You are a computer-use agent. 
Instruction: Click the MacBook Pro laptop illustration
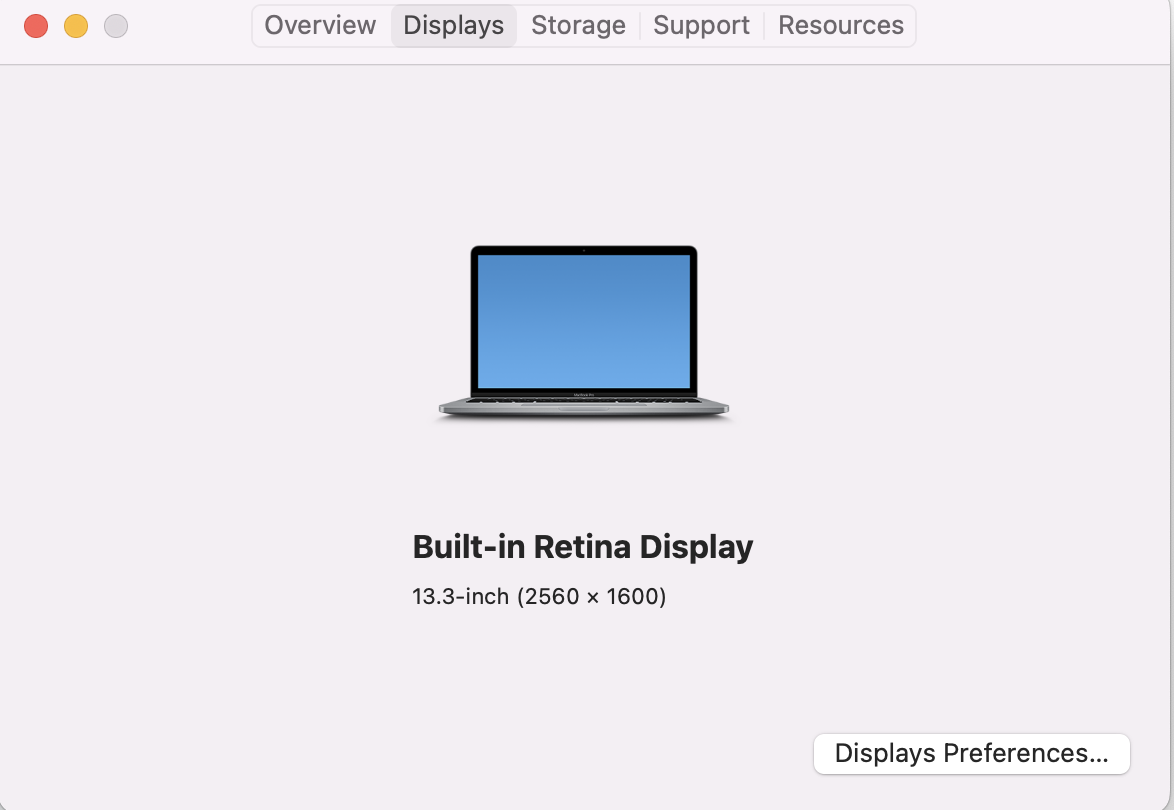tap(583, 332)
